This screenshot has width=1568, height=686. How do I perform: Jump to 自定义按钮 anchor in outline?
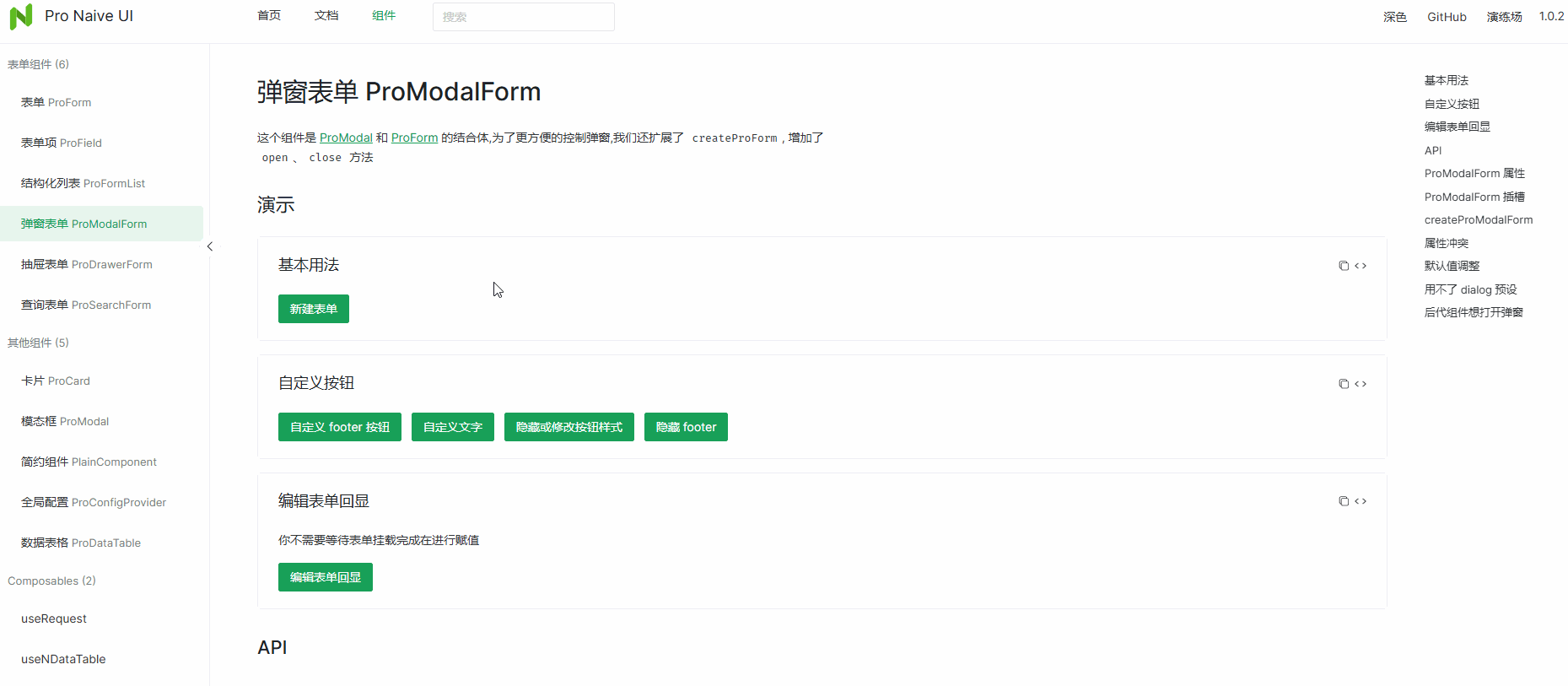coord(1452,104)
